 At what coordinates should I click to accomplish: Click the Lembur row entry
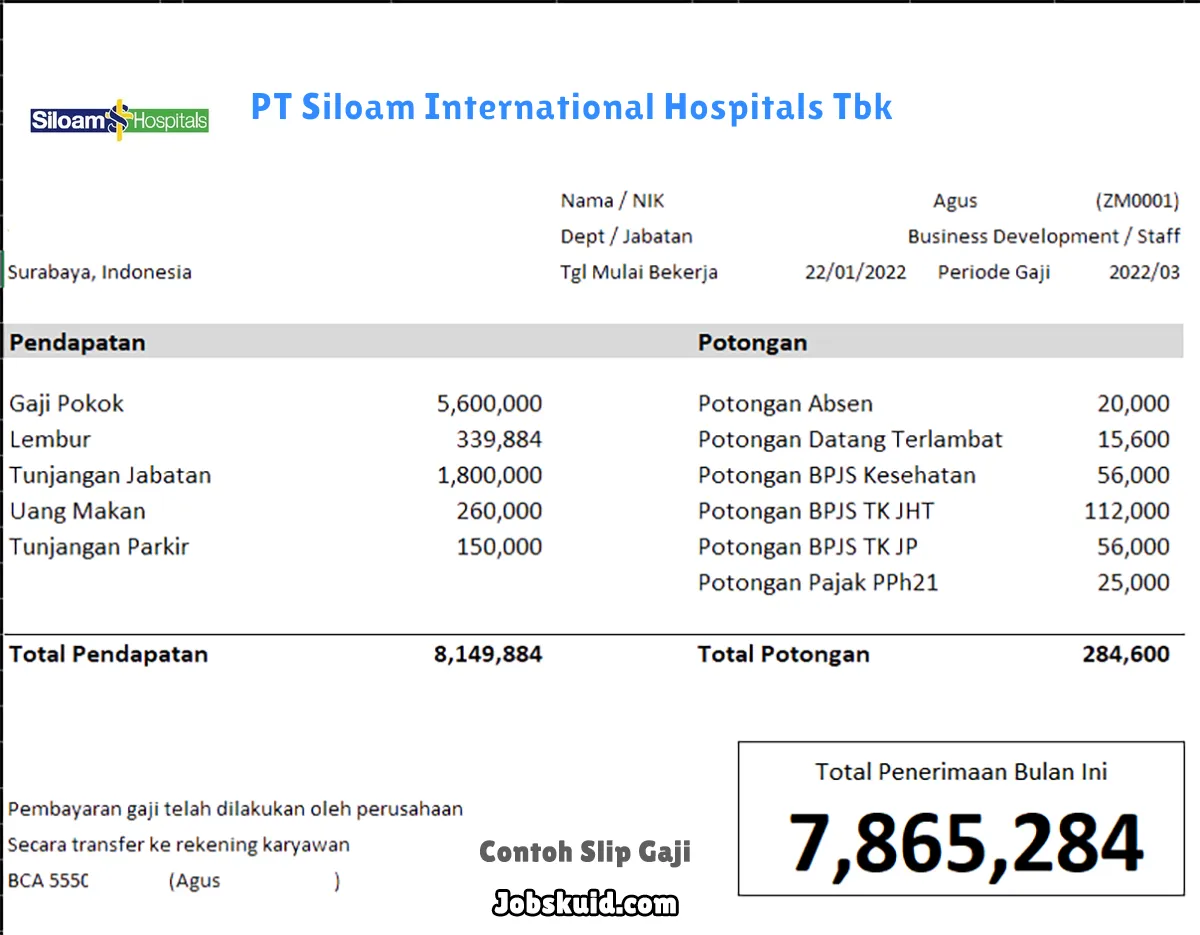click(x=50, y=439)
